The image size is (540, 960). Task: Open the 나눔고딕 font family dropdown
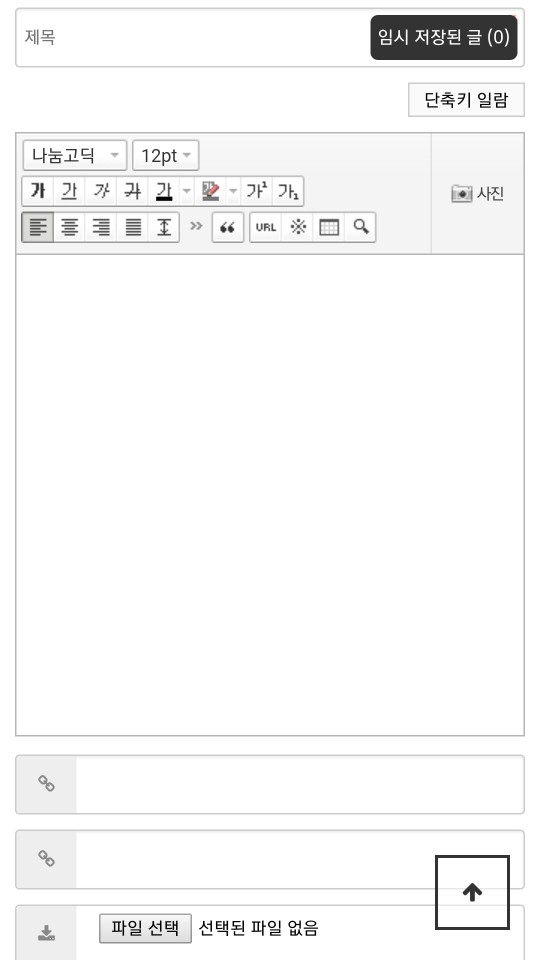pyautogui.click(x=75, y=156)
